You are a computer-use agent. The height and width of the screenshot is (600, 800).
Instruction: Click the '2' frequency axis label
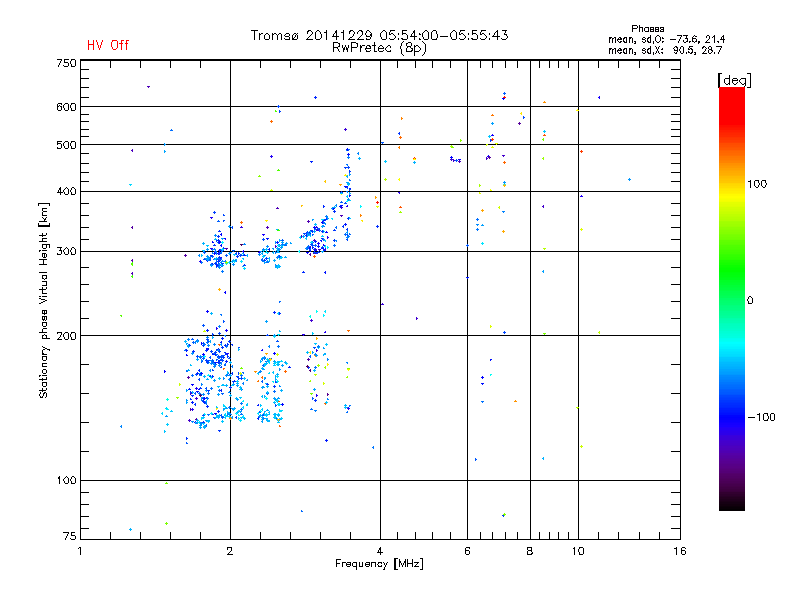pyautogui.click(x=230, y=551)
